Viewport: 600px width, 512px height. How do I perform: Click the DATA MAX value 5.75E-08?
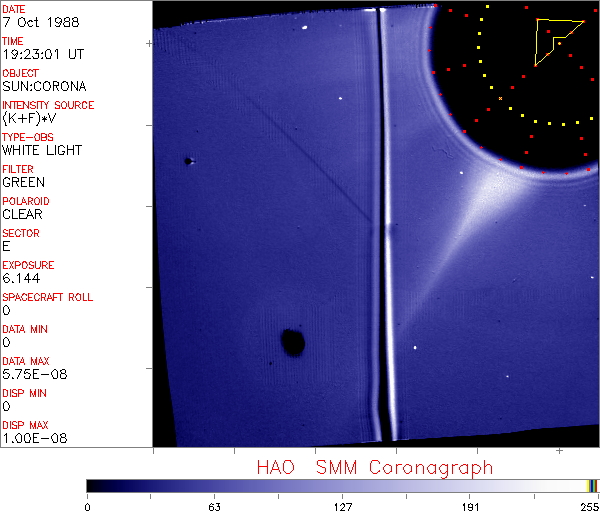pos(30,375)
